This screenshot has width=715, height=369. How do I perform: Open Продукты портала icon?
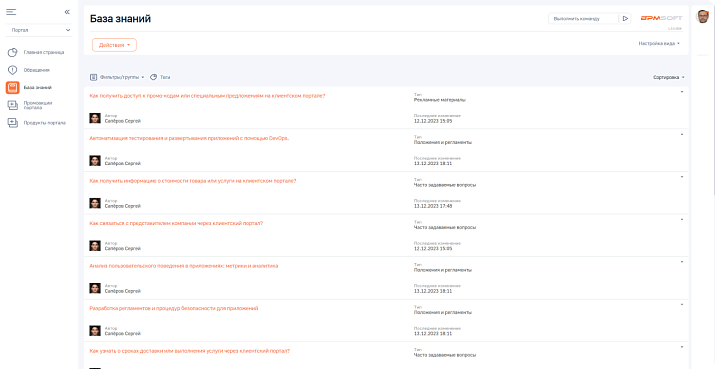(13, 123)
